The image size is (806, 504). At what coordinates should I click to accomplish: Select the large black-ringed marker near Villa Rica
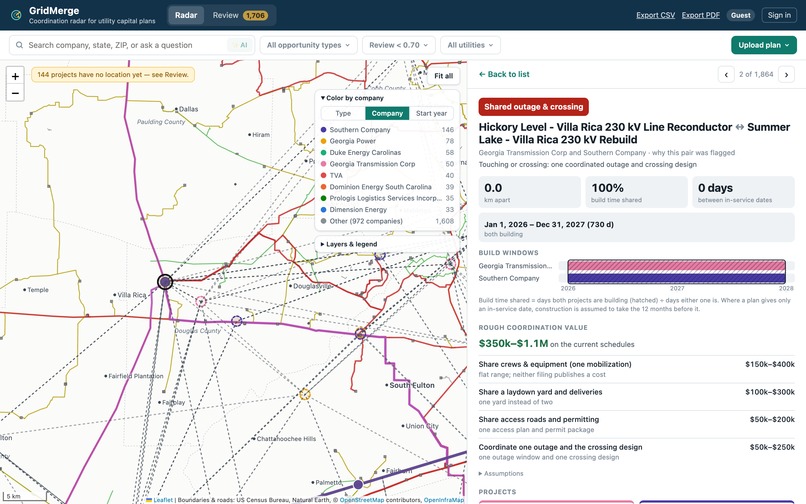(165, 282)
